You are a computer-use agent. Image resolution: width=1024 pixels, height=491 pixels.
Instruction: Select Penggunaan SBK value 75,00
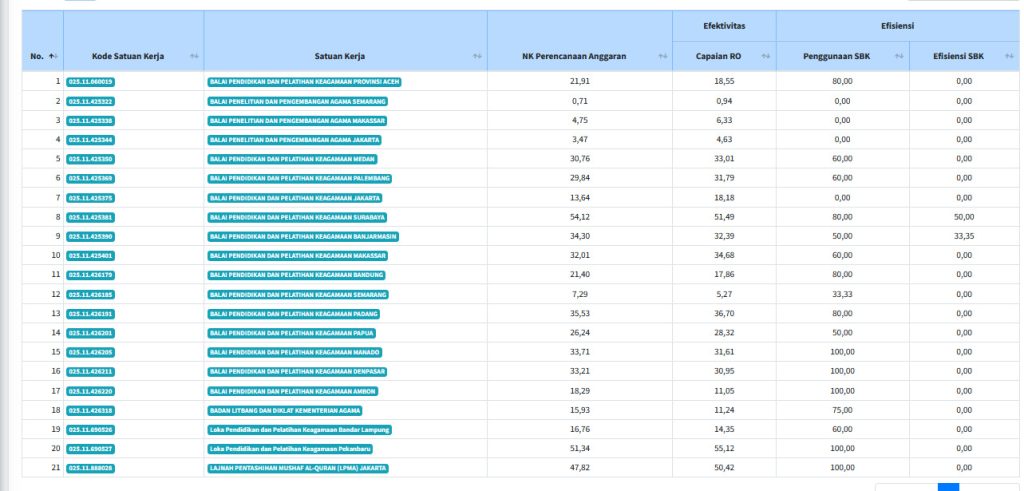click(x=842, y=410)
